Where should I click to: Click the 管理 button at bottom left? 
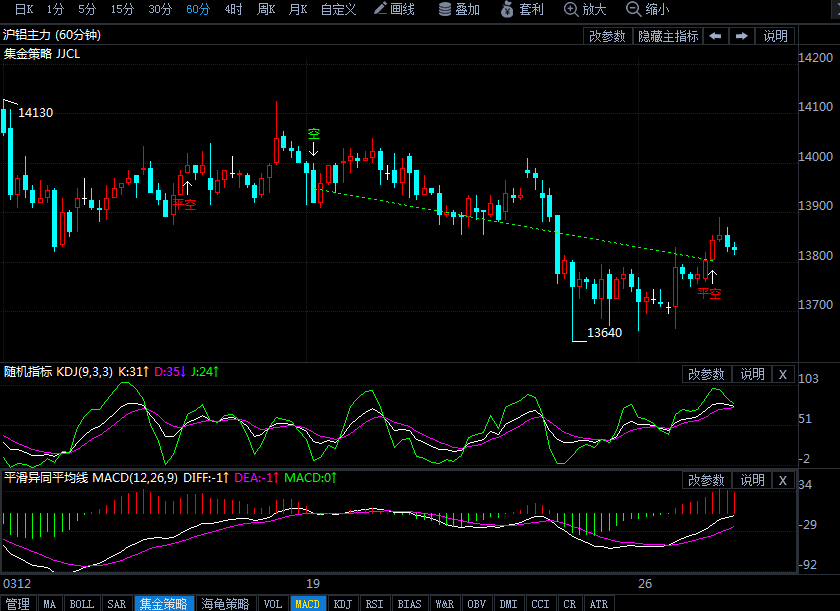click(x=18, y=604)
